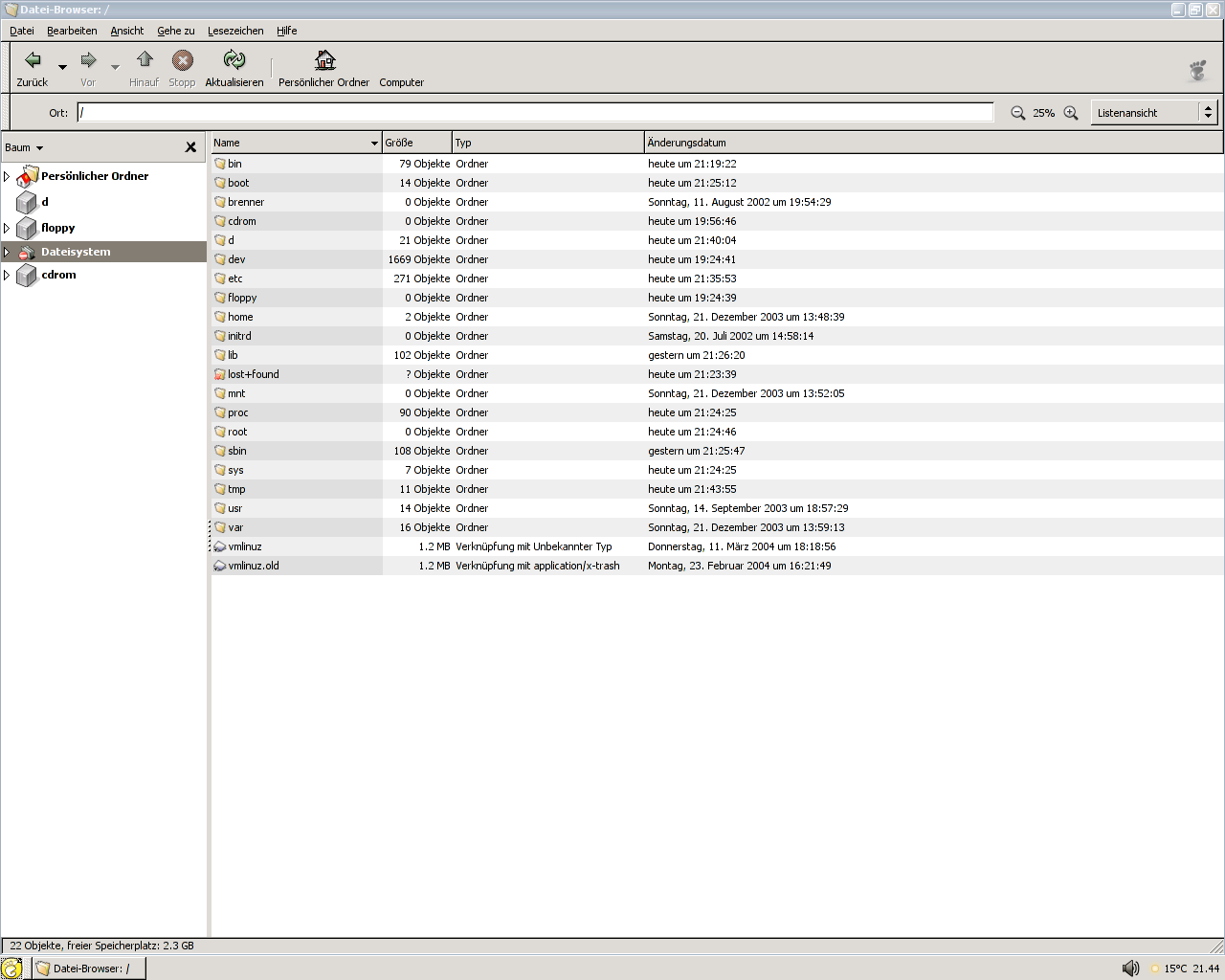Screen dimensions: 1225x980
Task: Select the cdrom drive icon in sidebar
Action: pos(27,276)
